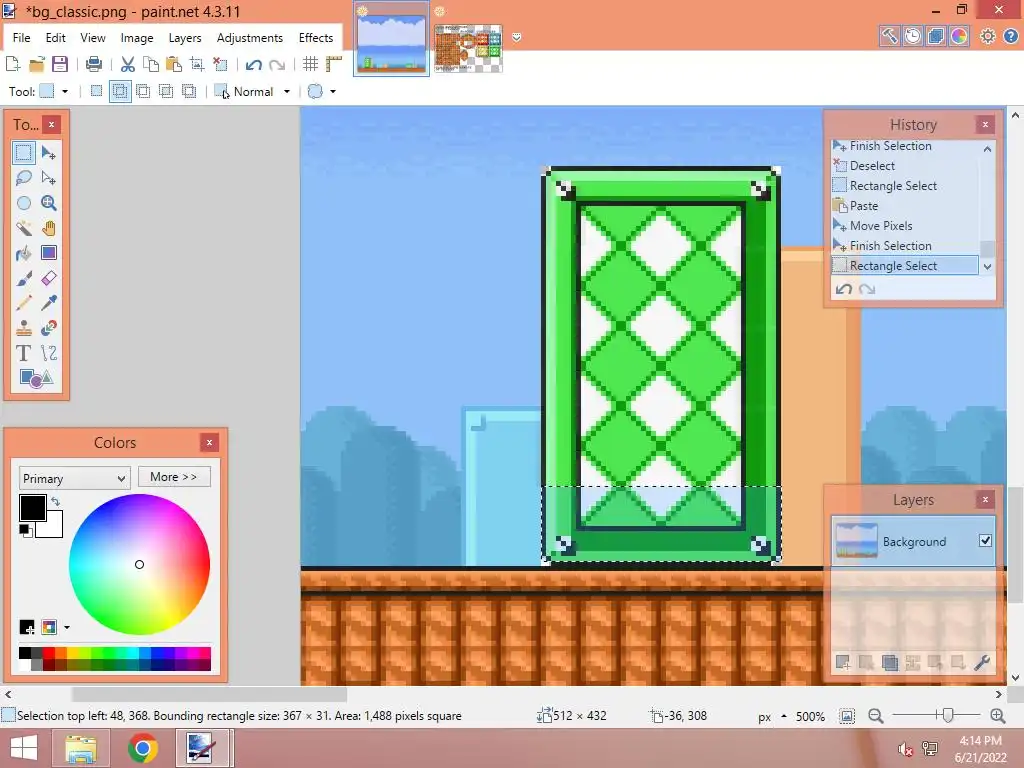Screen dimensions: 1024x768
Task: Select the Lasso Select tool
Action: point(24,178)
